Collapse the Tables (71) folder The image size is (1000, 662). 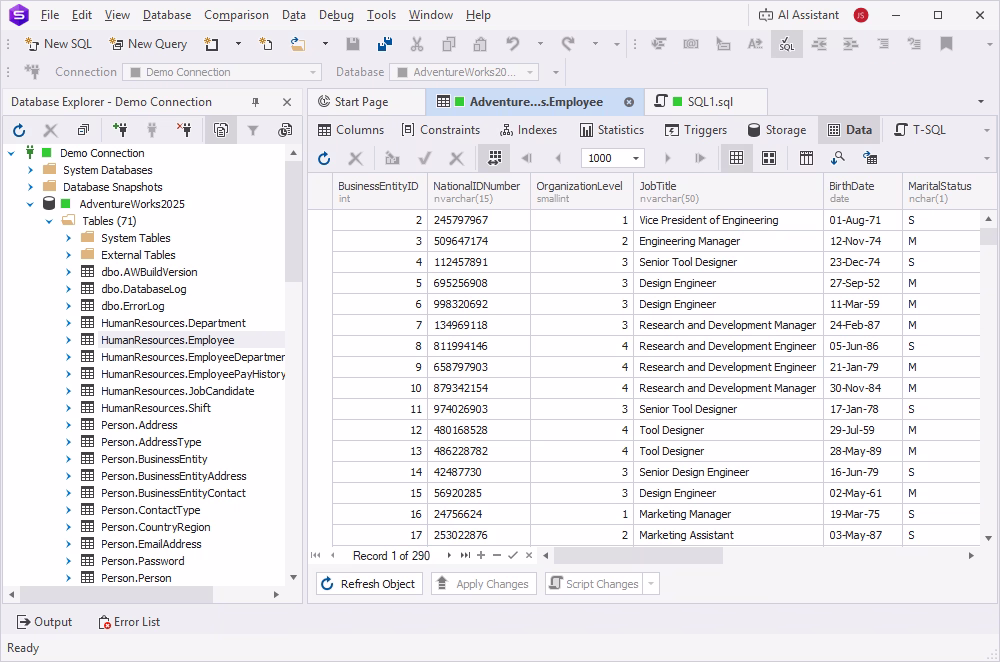[49, 221]
